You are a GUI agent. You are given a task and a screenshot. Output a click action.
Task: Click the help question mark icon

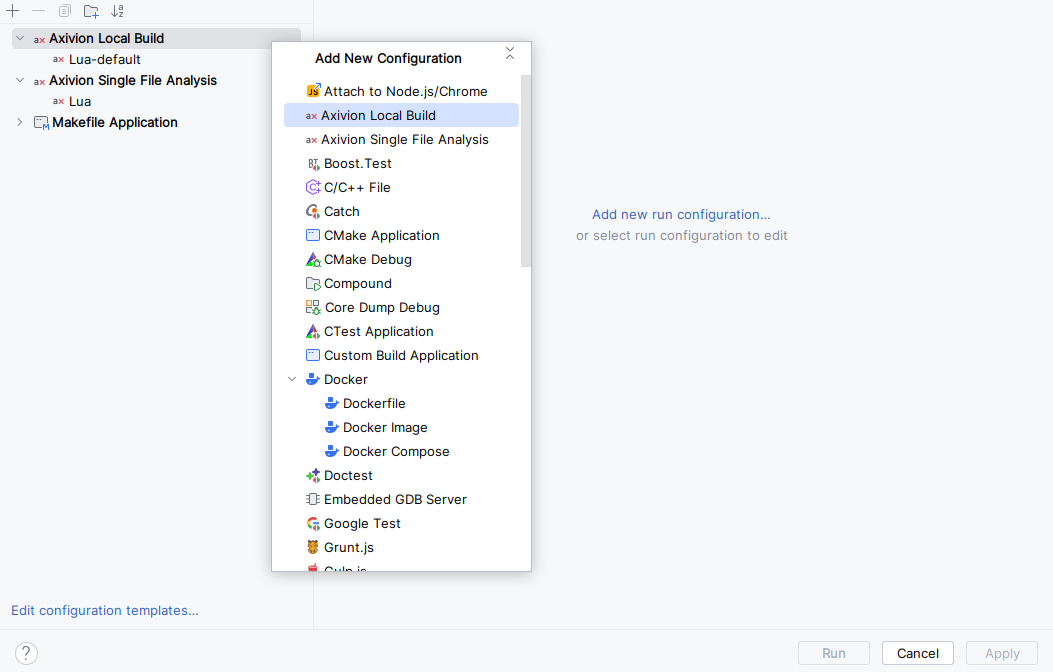pos(26,653)
